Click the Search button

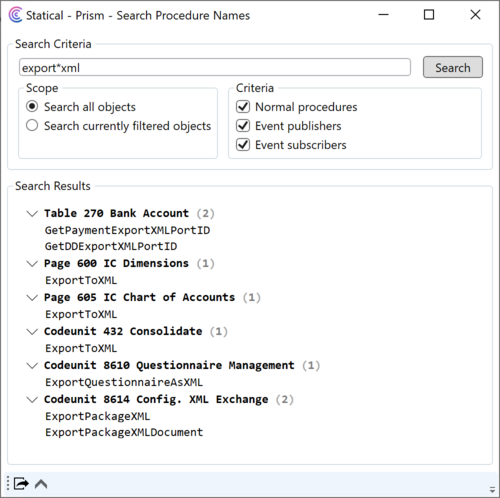(453, 67)
